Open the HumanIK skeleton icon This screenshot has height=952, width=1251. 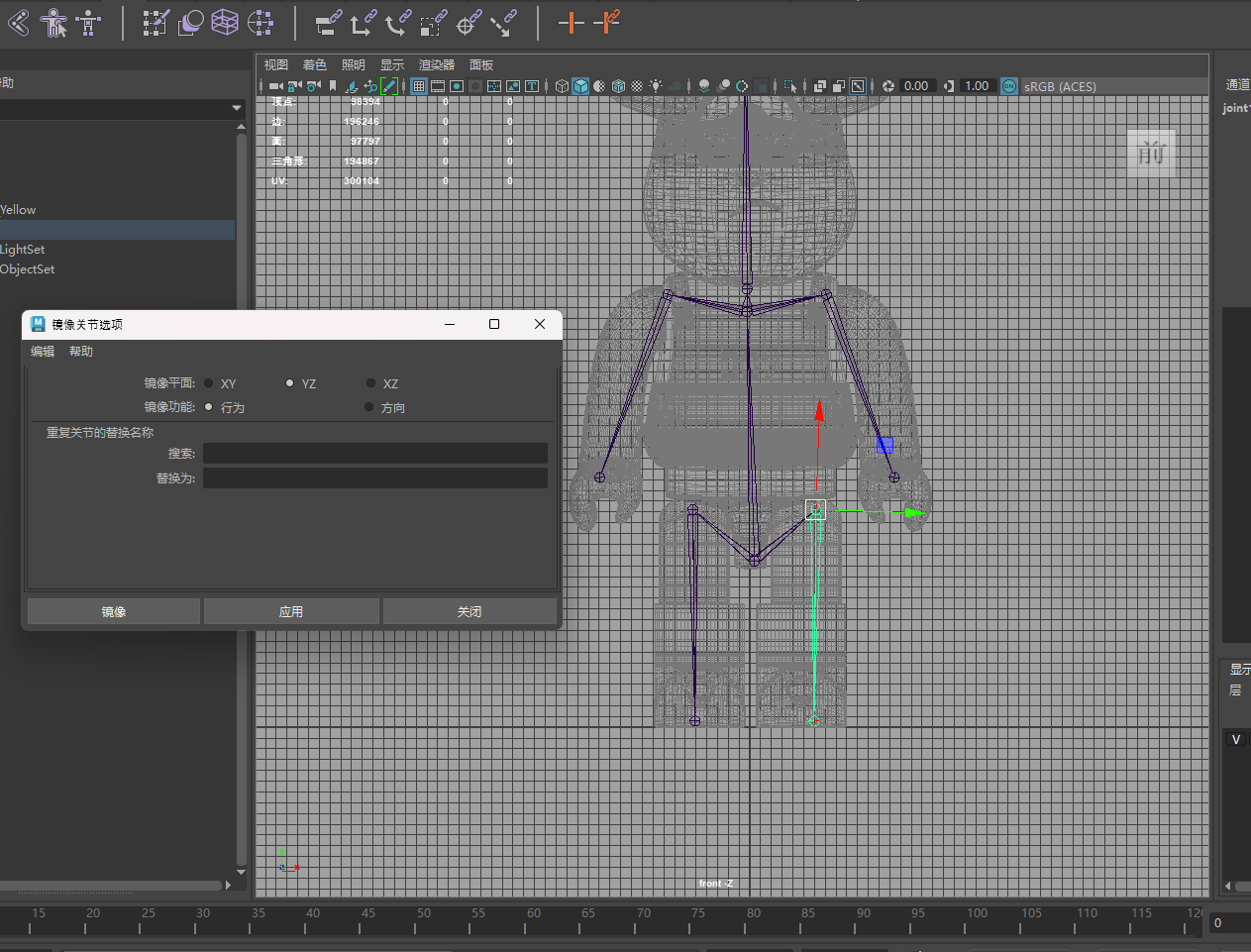coord(89,22)
